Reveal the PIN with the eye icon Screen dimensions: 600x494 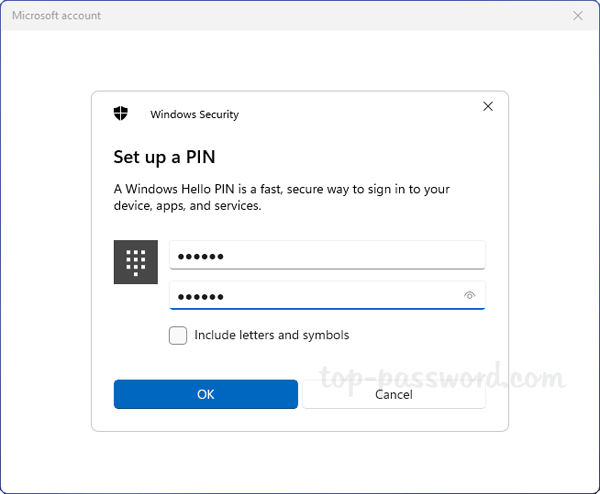470,296
